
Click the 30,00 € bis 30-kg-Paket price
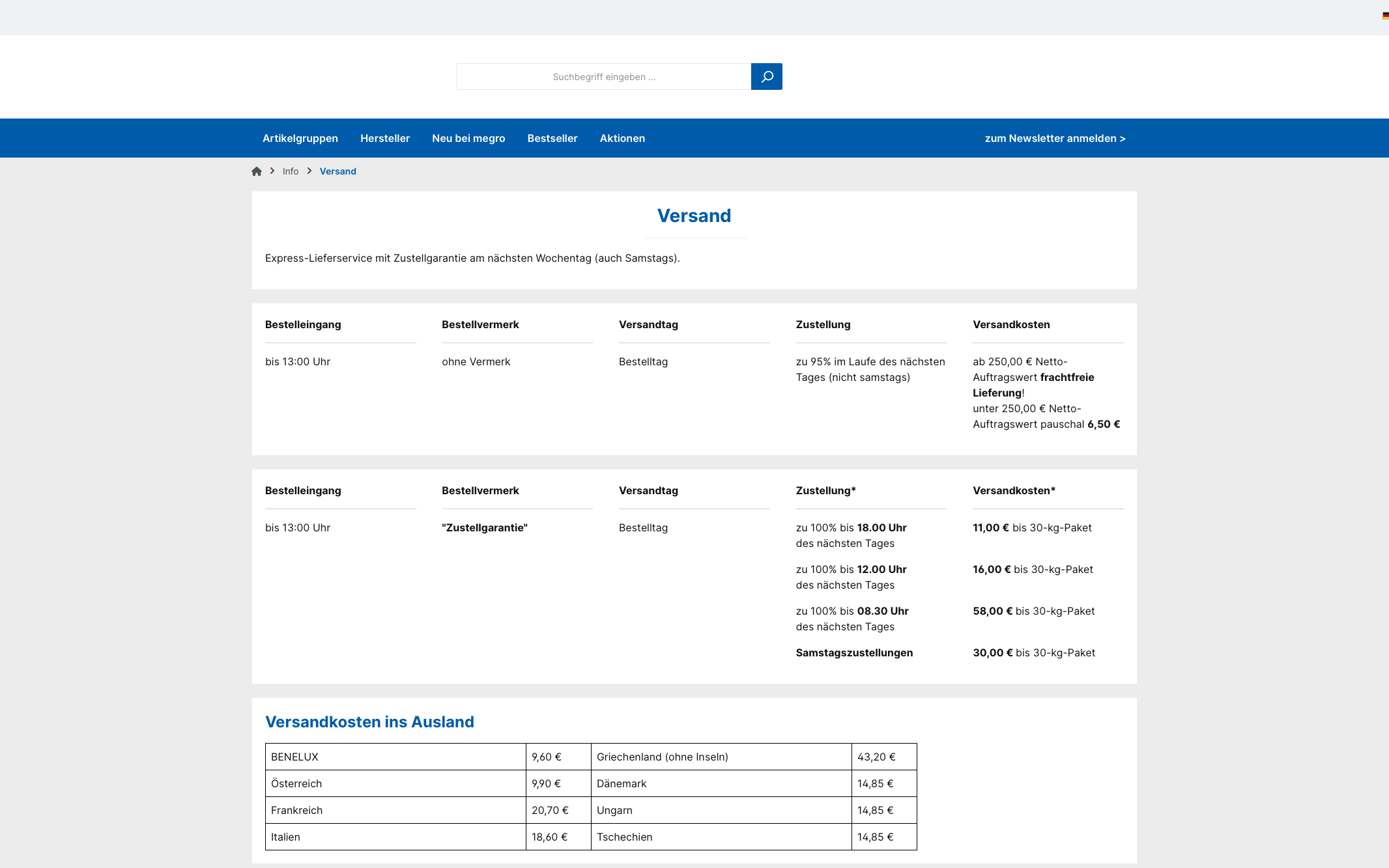tap(1034, 653)
